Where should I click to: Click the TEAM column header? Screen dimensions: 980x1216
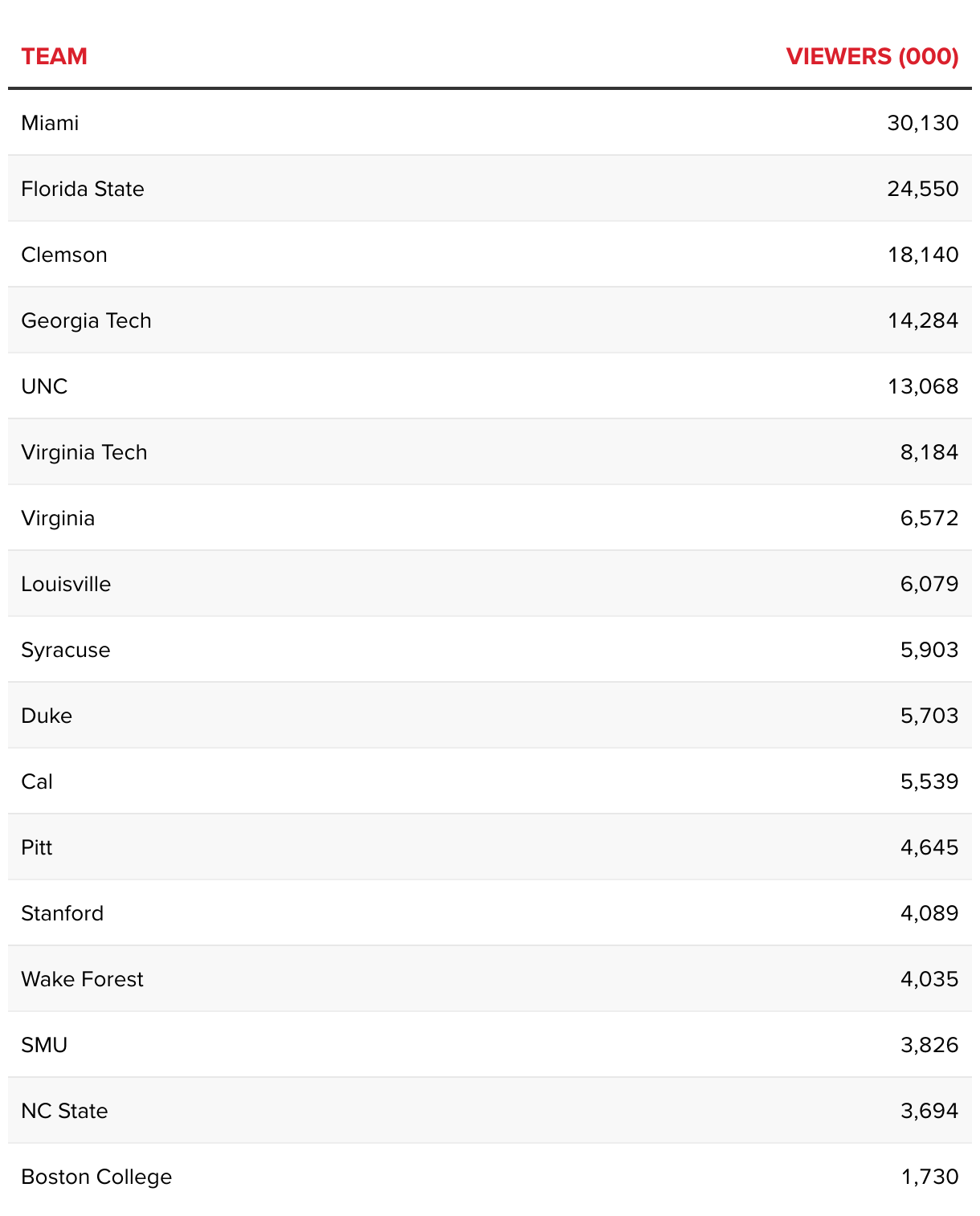(x=54, y=56)
